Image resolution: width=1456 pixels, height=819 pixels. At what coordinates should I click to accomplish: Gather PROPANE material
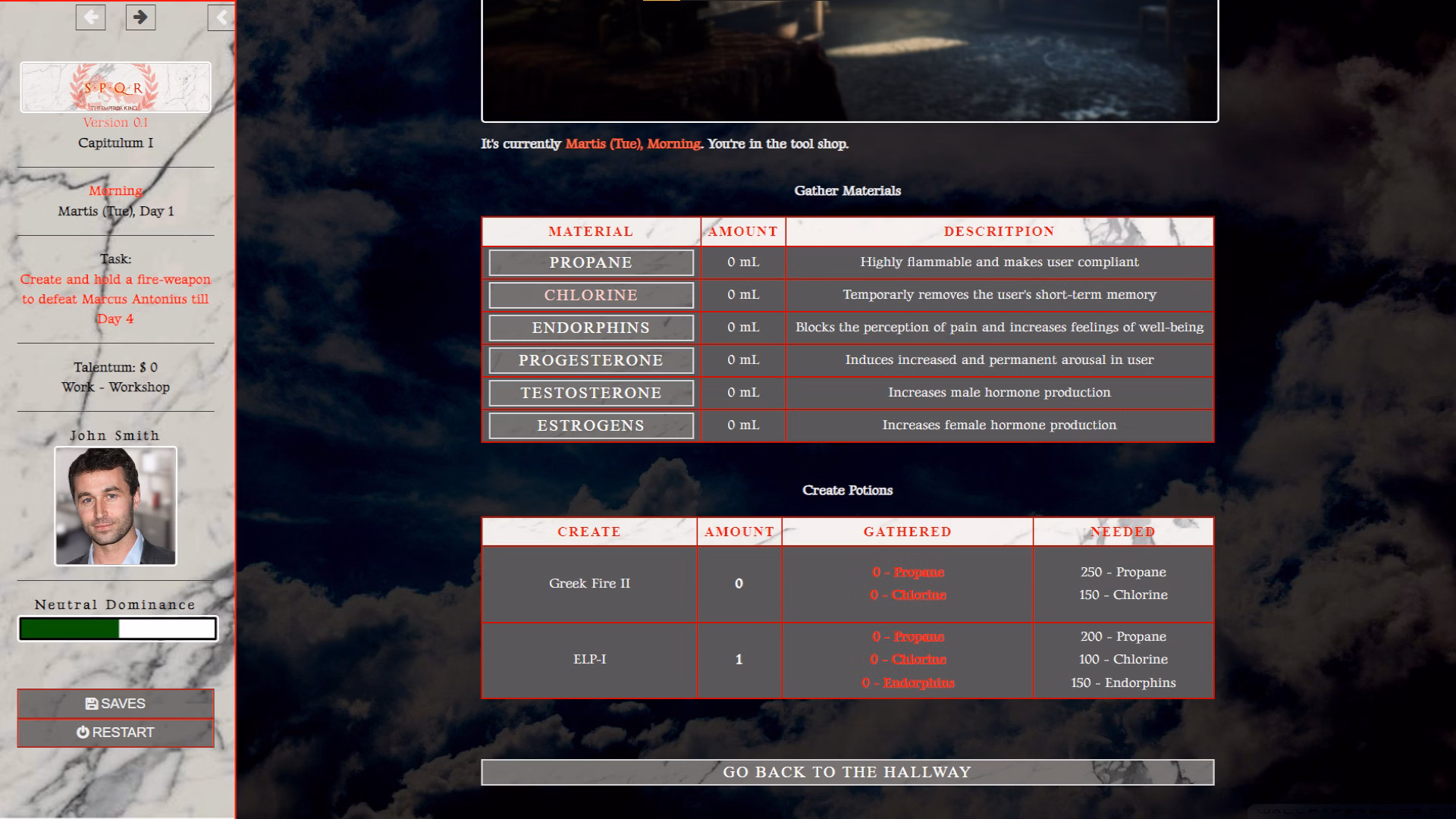(x=591, y=262)
